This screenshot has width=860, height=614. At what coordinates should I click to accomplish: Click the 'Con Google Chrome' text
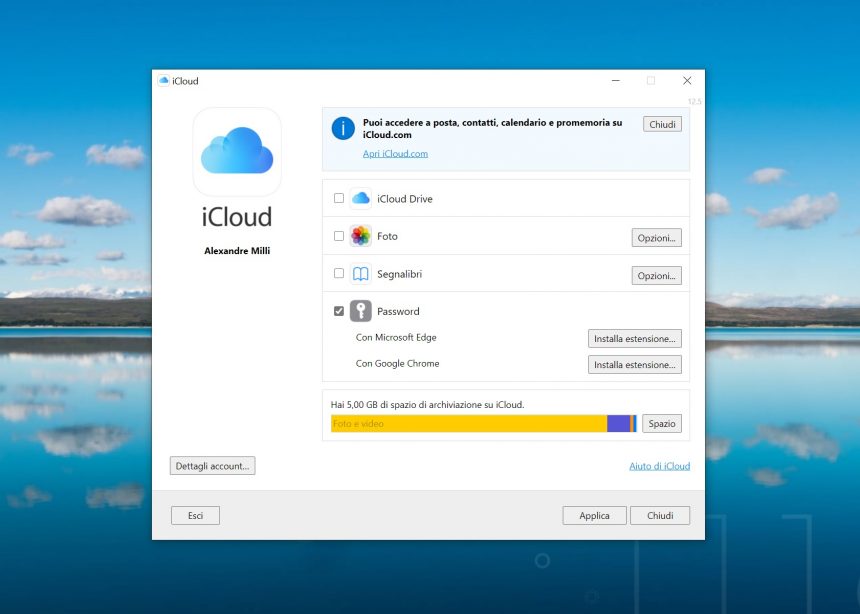pyautogui.click(x=398, y=363)
